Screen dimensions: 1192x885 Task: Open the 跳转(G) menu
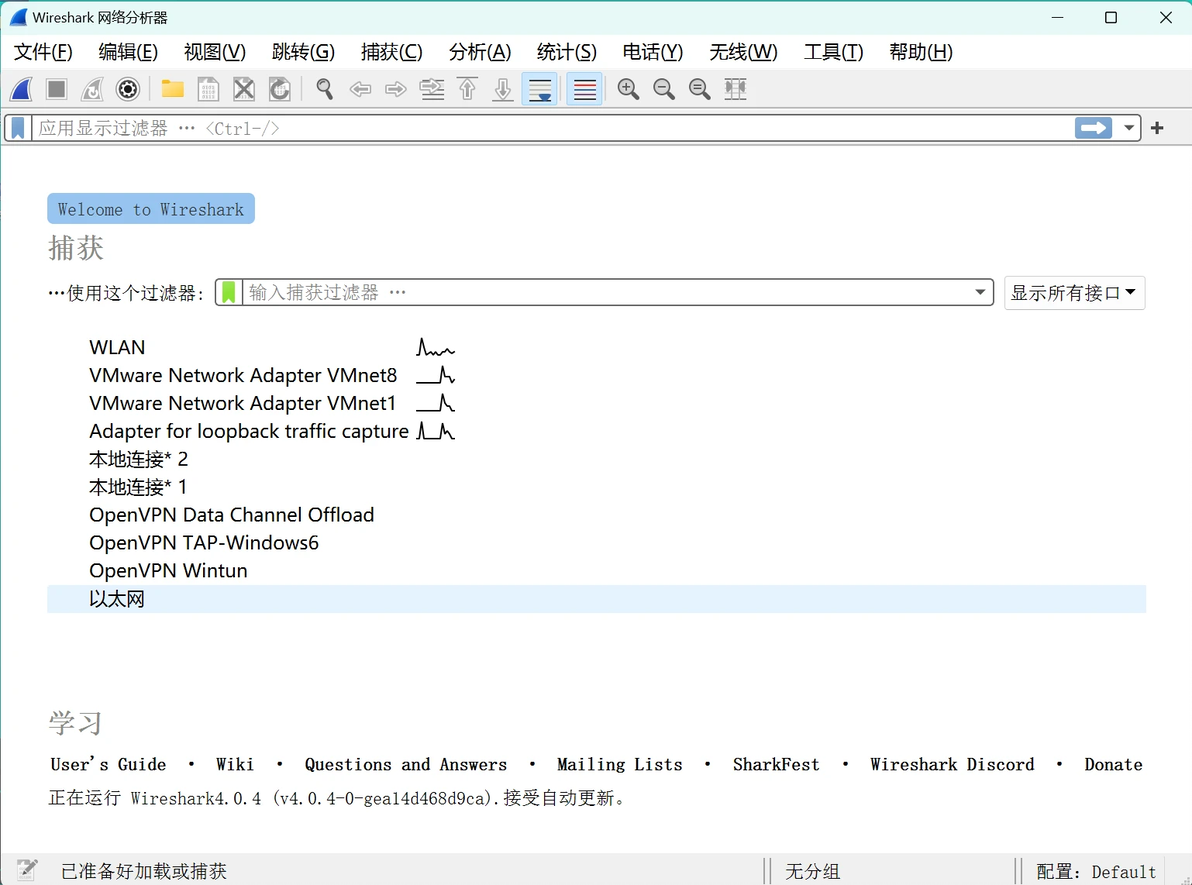(x=303, y=52)
